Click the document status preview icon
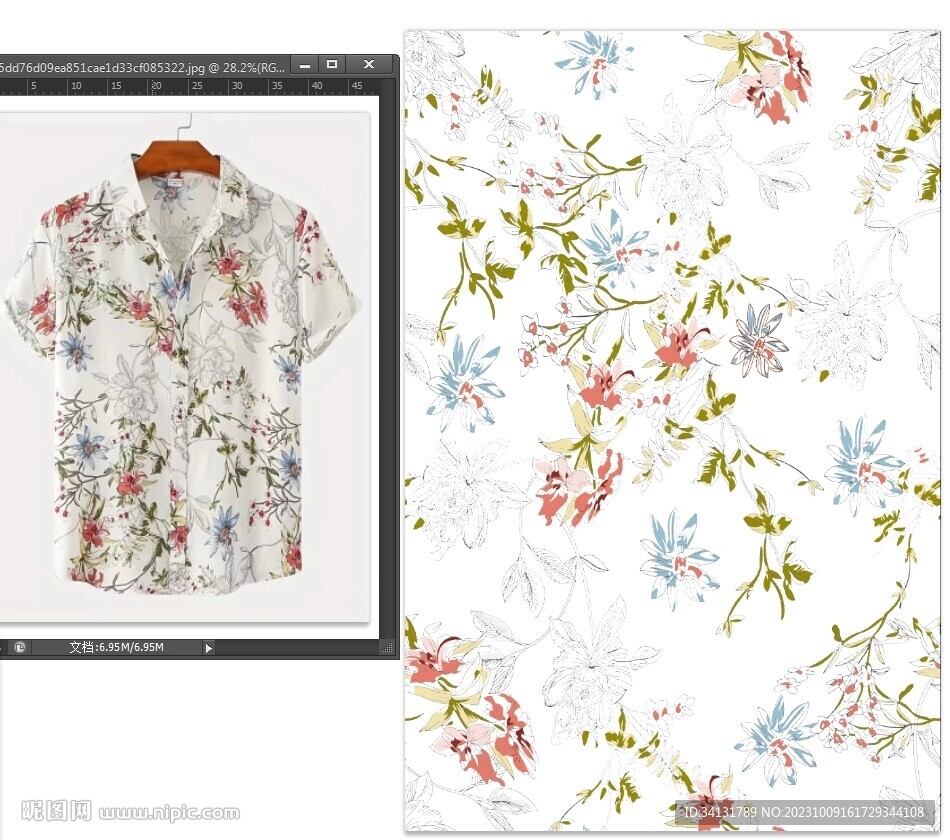The height and width of the screenshot is (840, 950). 19,648
